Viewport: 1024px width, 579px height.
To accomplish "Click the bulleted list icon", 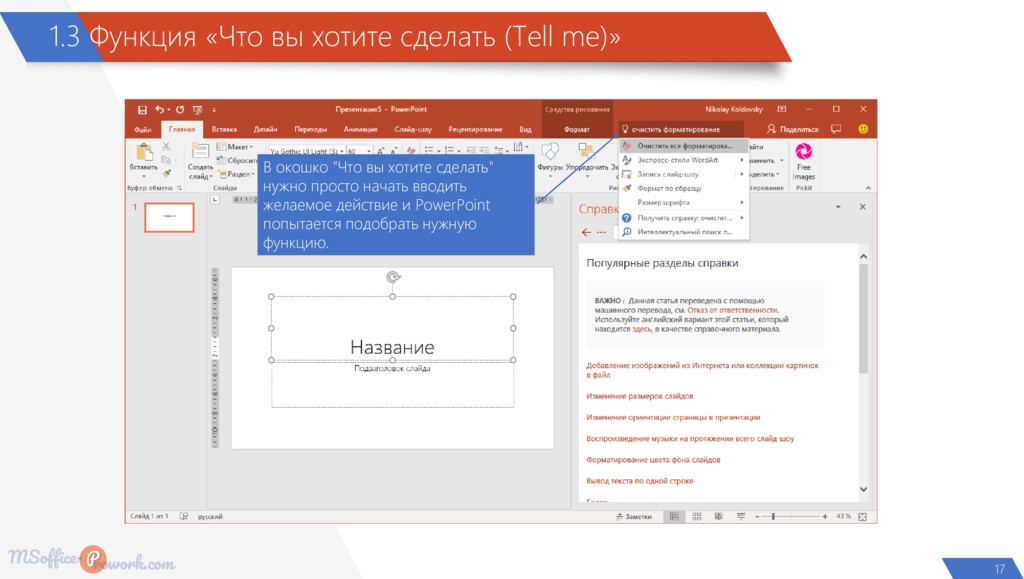I will (x=429, y=151).
